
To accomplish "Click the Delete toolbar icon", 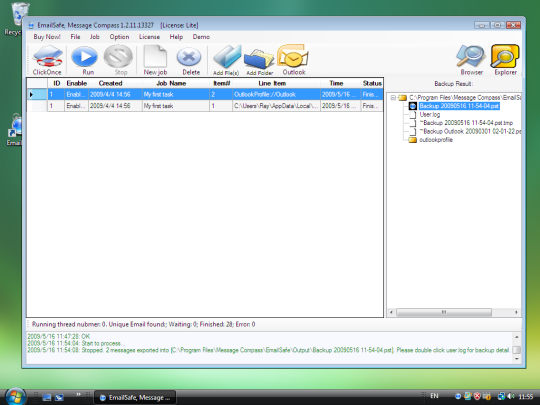I will 189,57.
